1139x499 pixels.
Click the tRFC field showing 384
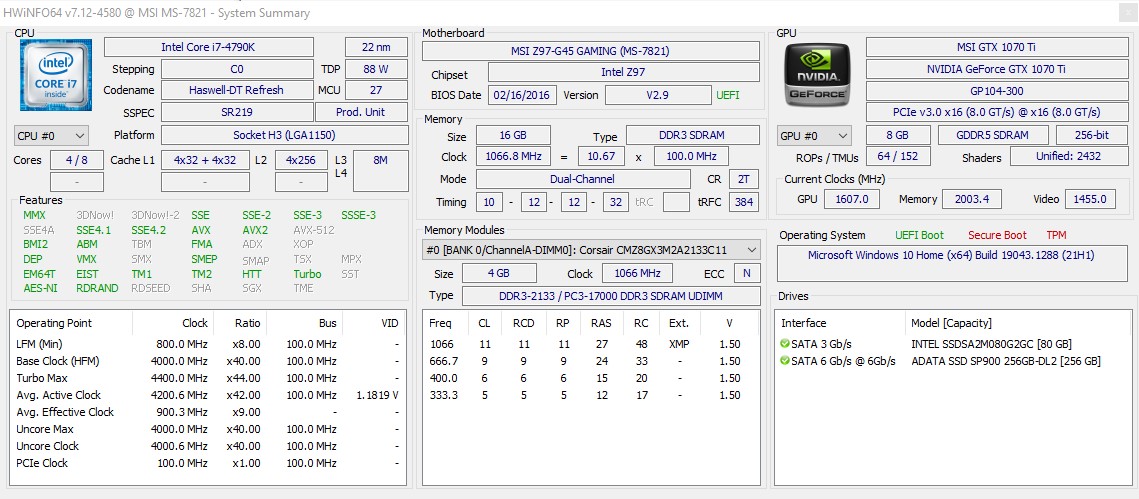click(743, 202)
